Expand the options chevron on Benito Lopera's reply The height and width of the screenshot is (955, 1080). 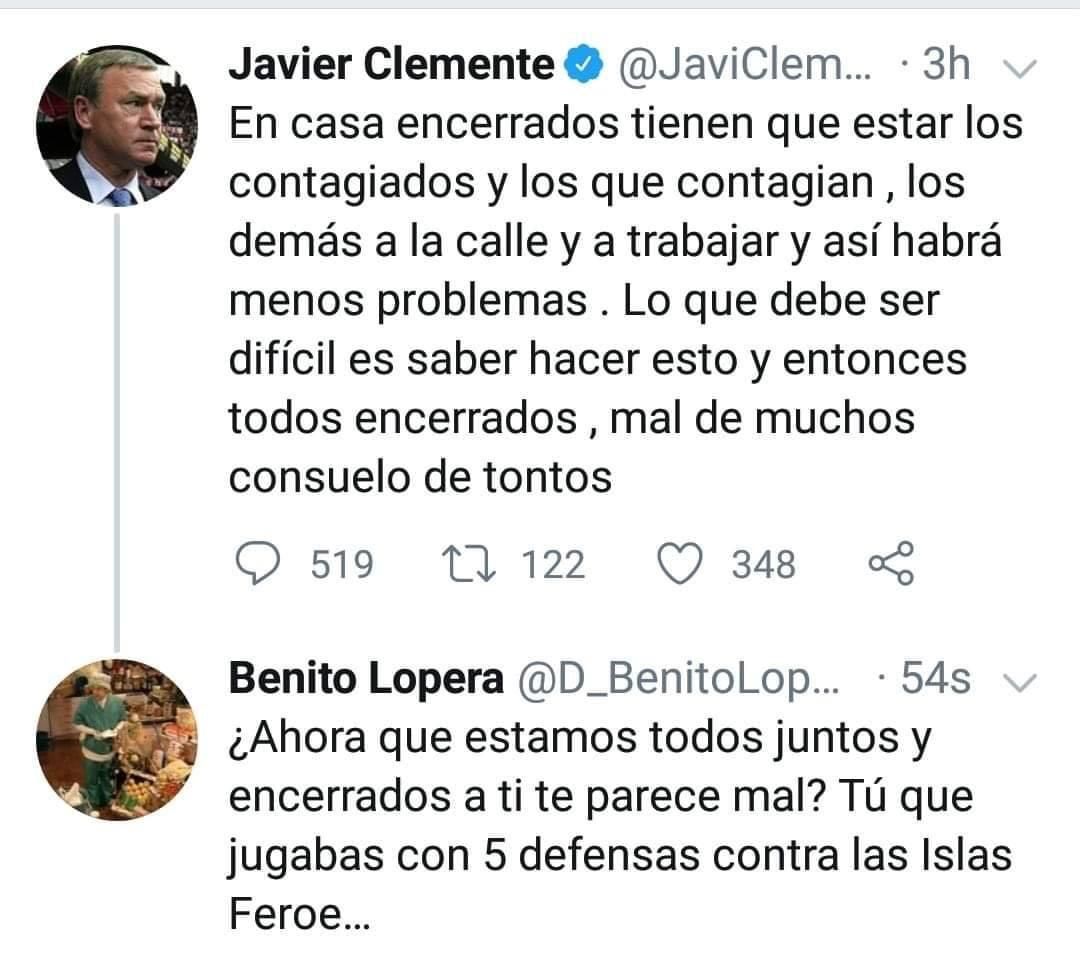point(1018,681)
